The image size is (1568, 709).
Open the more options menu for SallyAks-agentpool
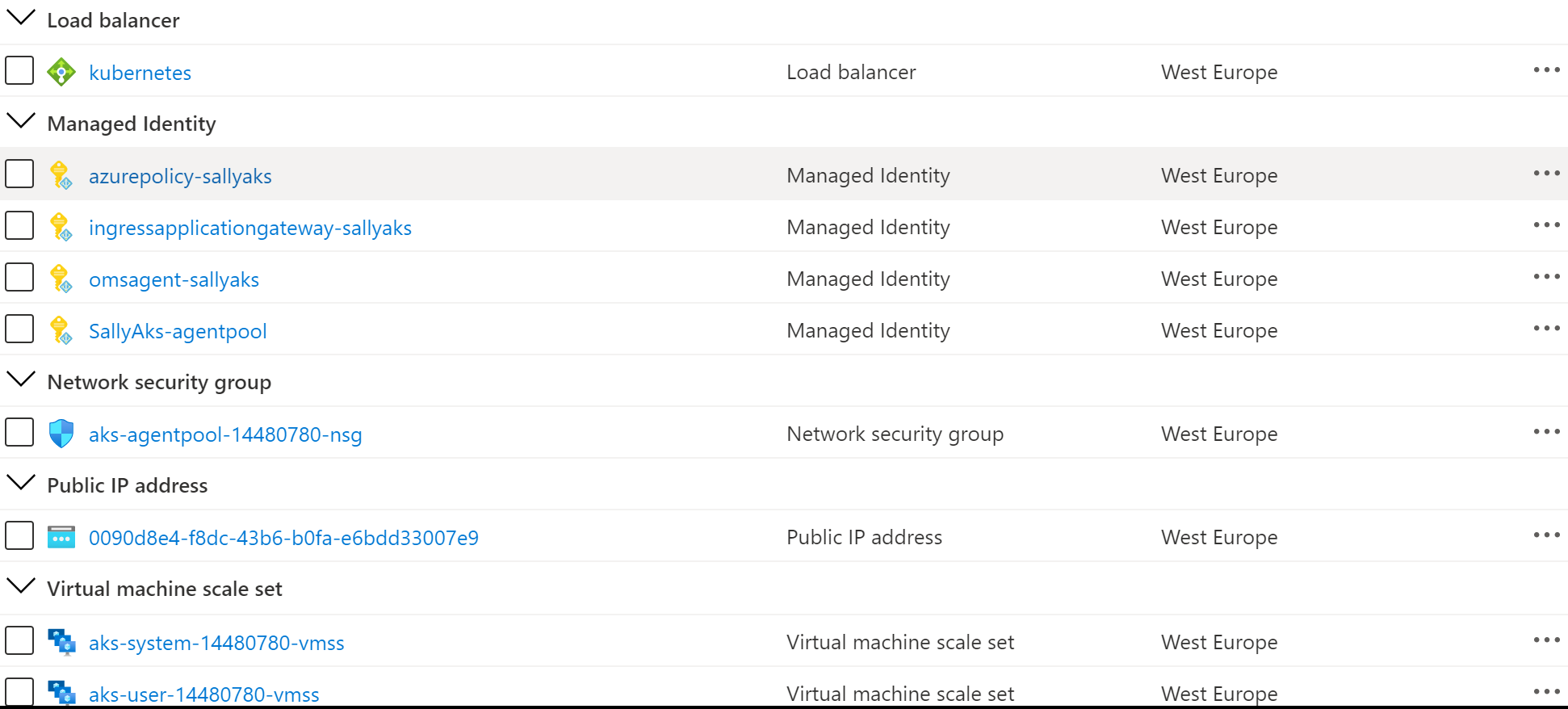(x=1546, y=329)
